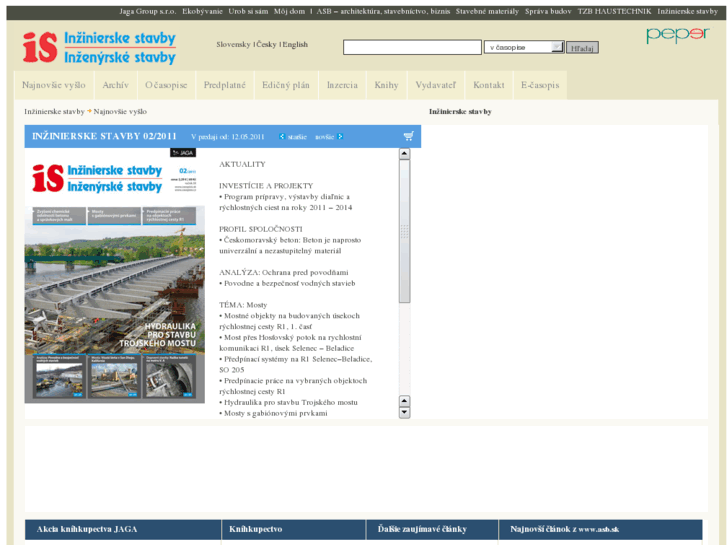This screenshot has width=727, height=545.
Task: Click the Peper logo
Action: tap(676, 36)
